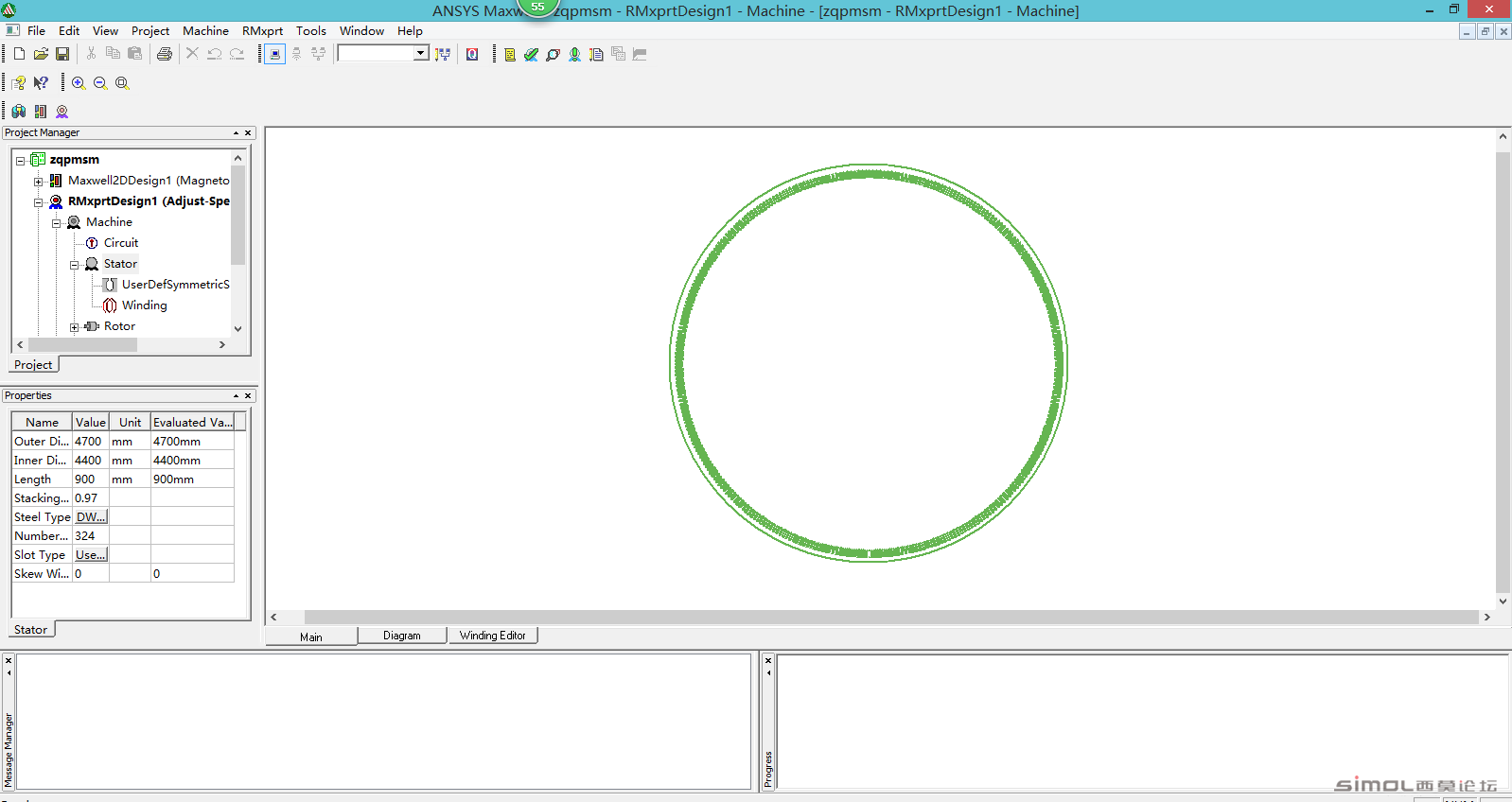Screen dimensions: 1512x802
Task: Open the View menu
Action: (105, 31)
